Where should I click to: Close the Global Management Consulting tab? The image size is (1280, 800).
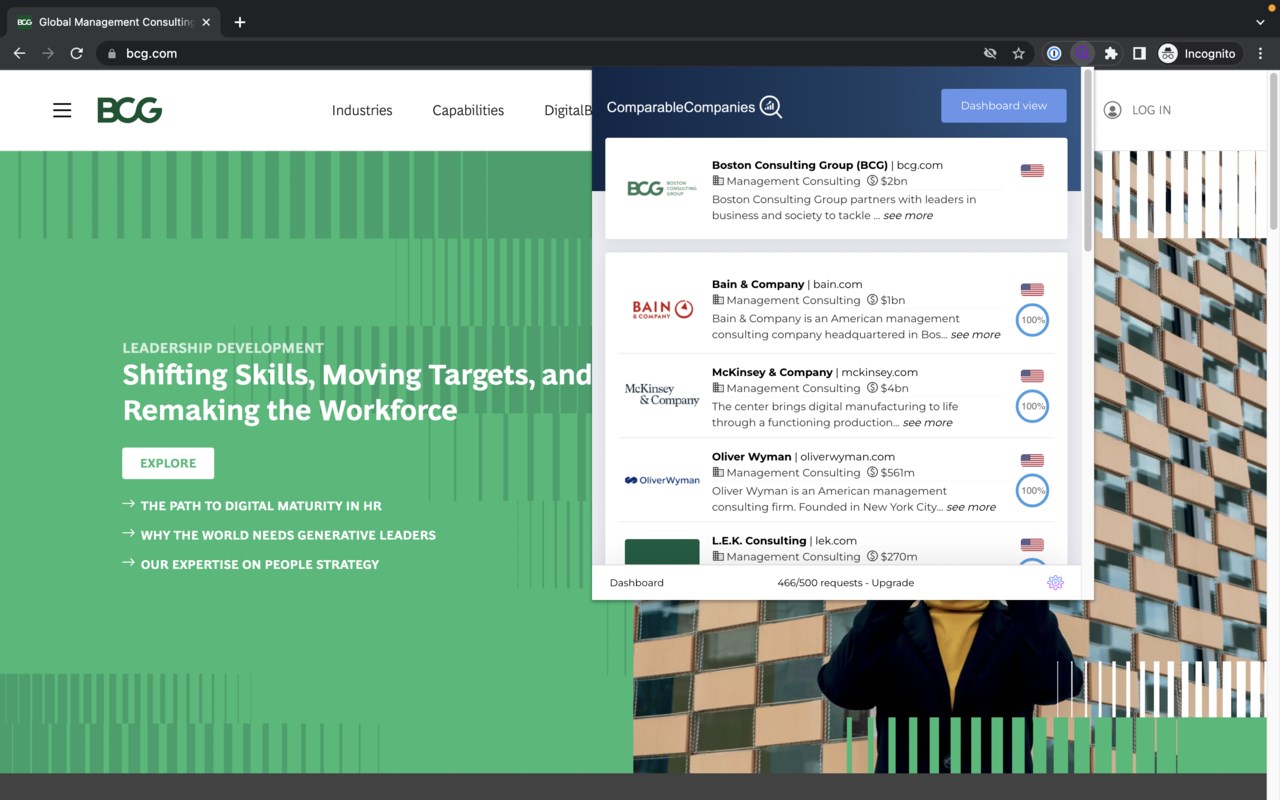click(x=206, y=22)
